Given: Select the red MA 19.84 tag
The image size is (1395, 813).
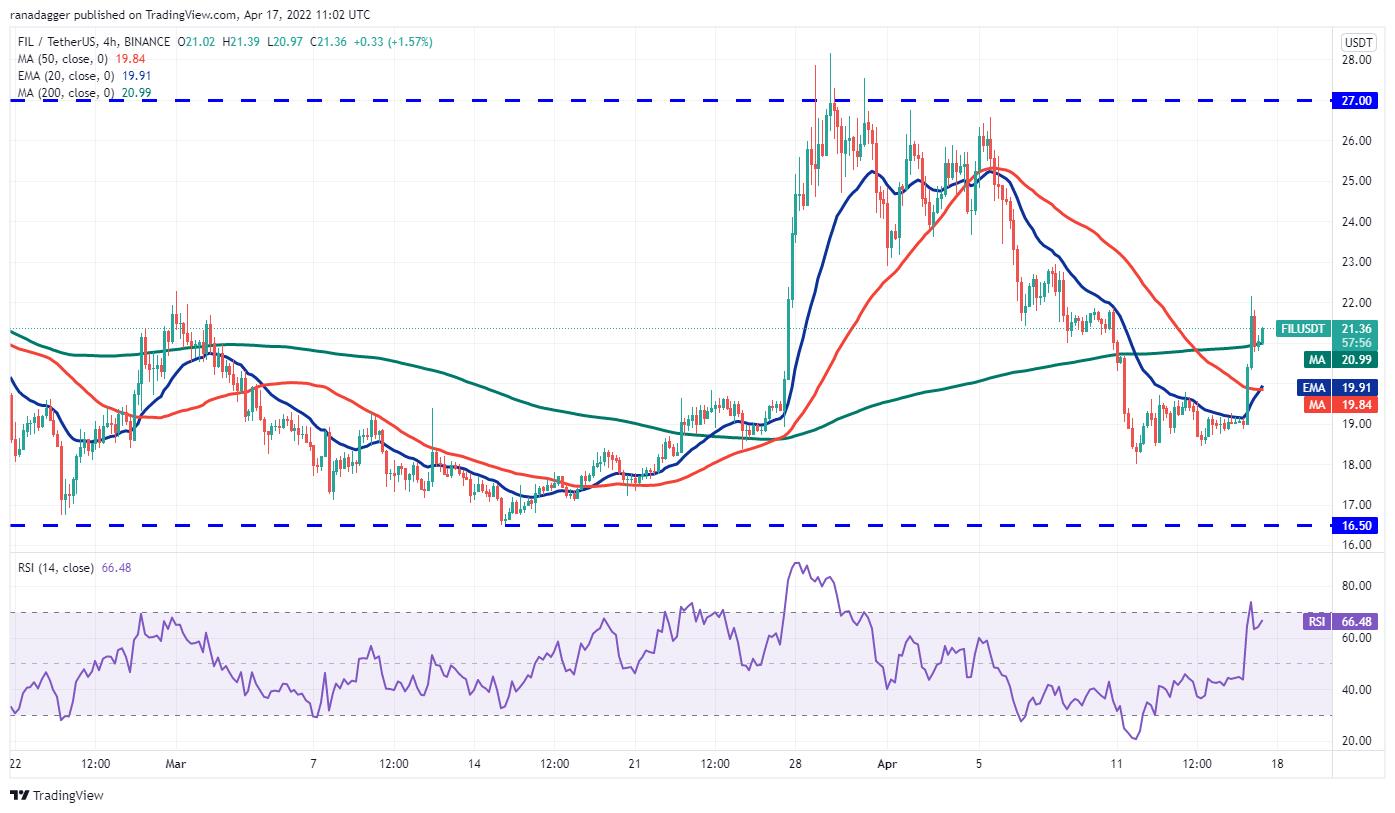Looking at the screenshot, I should tap(1340, 404).
